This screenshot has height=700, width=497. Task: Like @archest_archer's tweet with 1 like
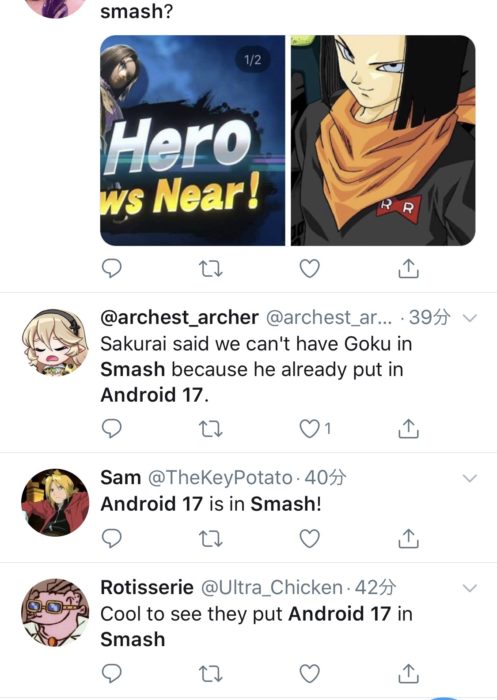click(314, 429)
